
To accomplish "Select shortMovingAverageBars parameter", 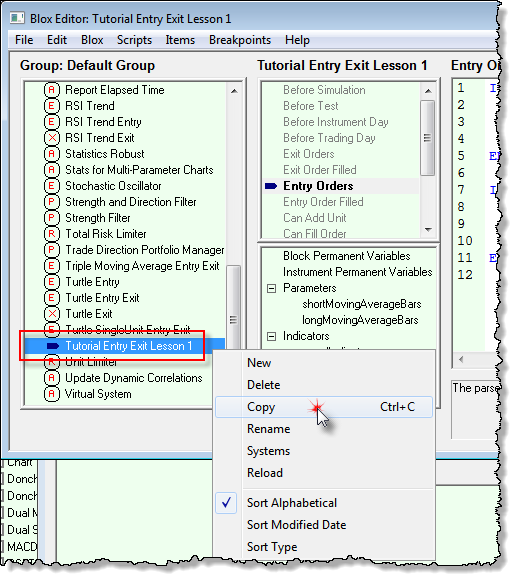I will pyautogui.click(x=362, y=304).
